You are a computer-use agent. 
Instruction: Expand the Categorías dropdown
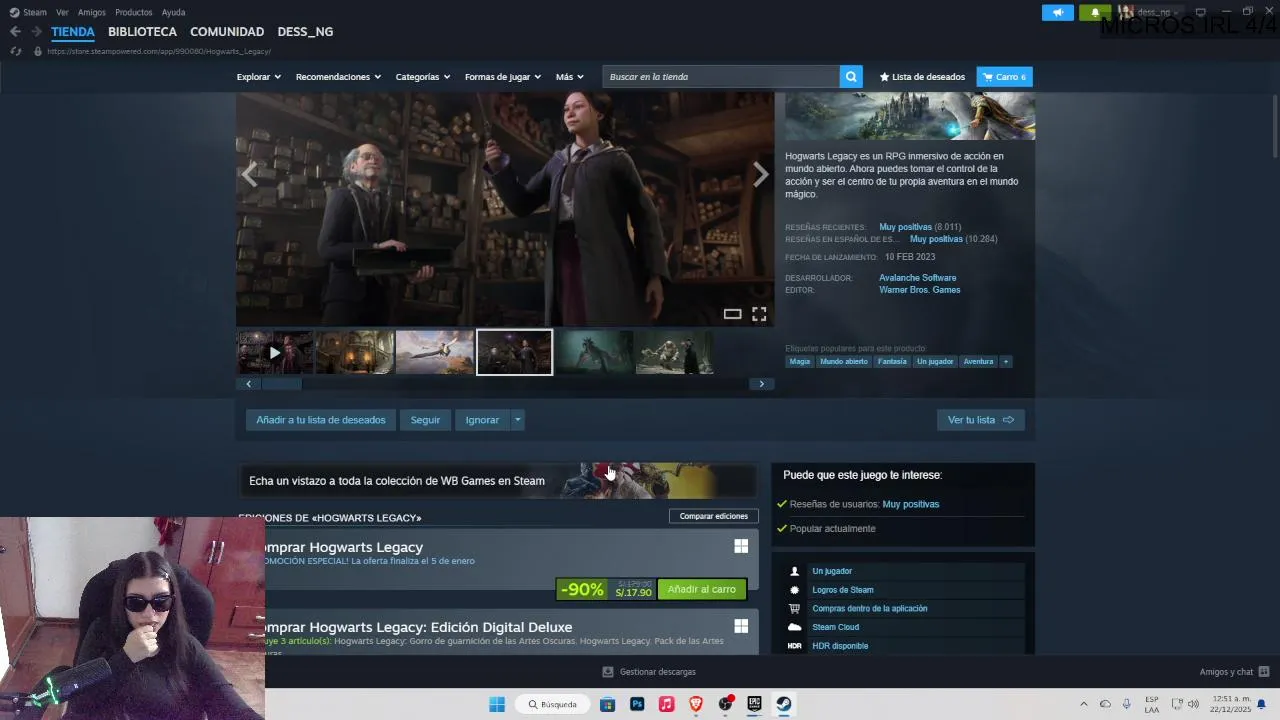click(423, 77)
